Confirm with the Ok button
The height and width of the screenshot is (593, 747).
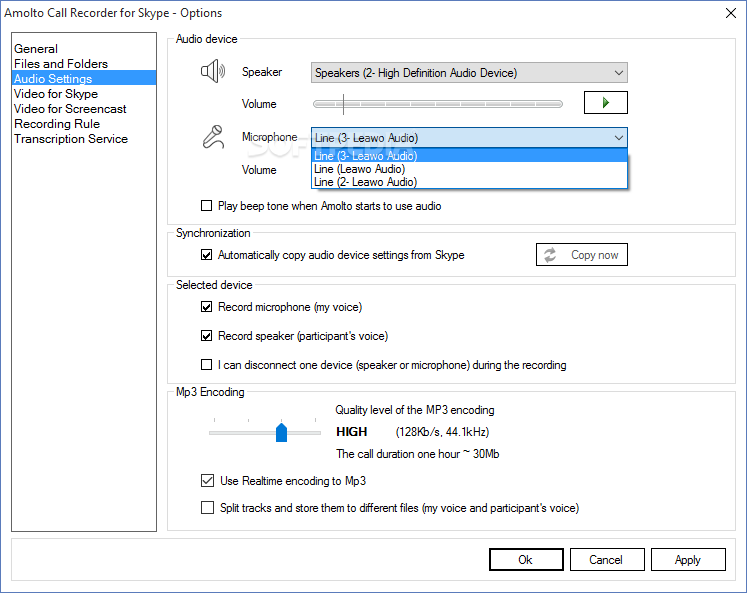pos(526,560)
